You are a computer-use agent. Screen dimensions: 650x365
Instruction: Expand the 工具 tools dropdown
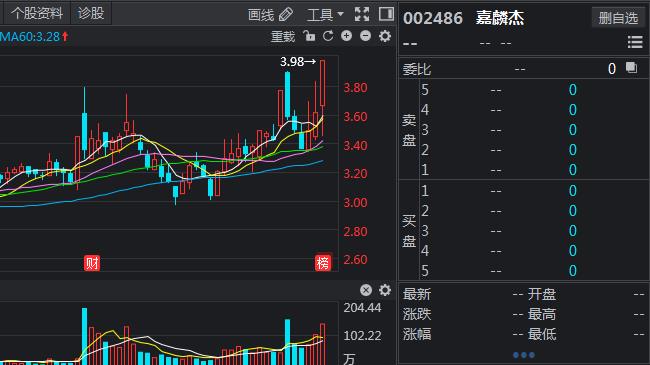coord(325,15)
